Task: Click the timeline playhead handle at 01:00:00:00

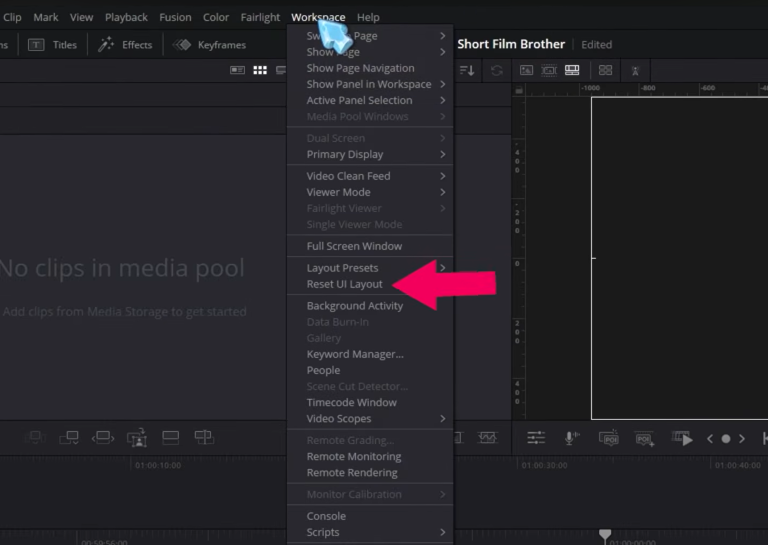Action: click(605, 534)
